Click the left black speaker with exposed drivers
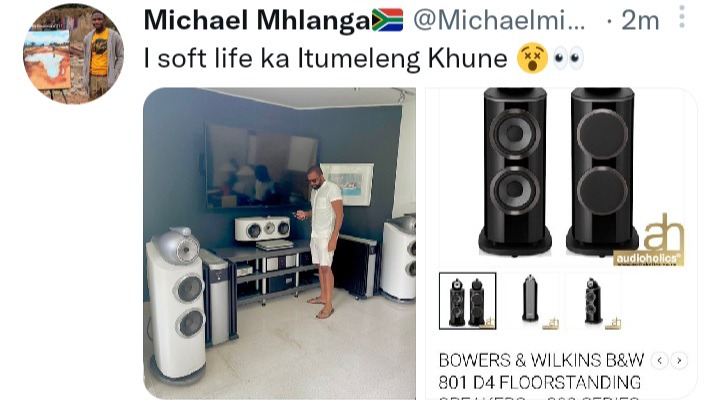The width and height of the screenshot is (720, 403). (x=515, y=171)
